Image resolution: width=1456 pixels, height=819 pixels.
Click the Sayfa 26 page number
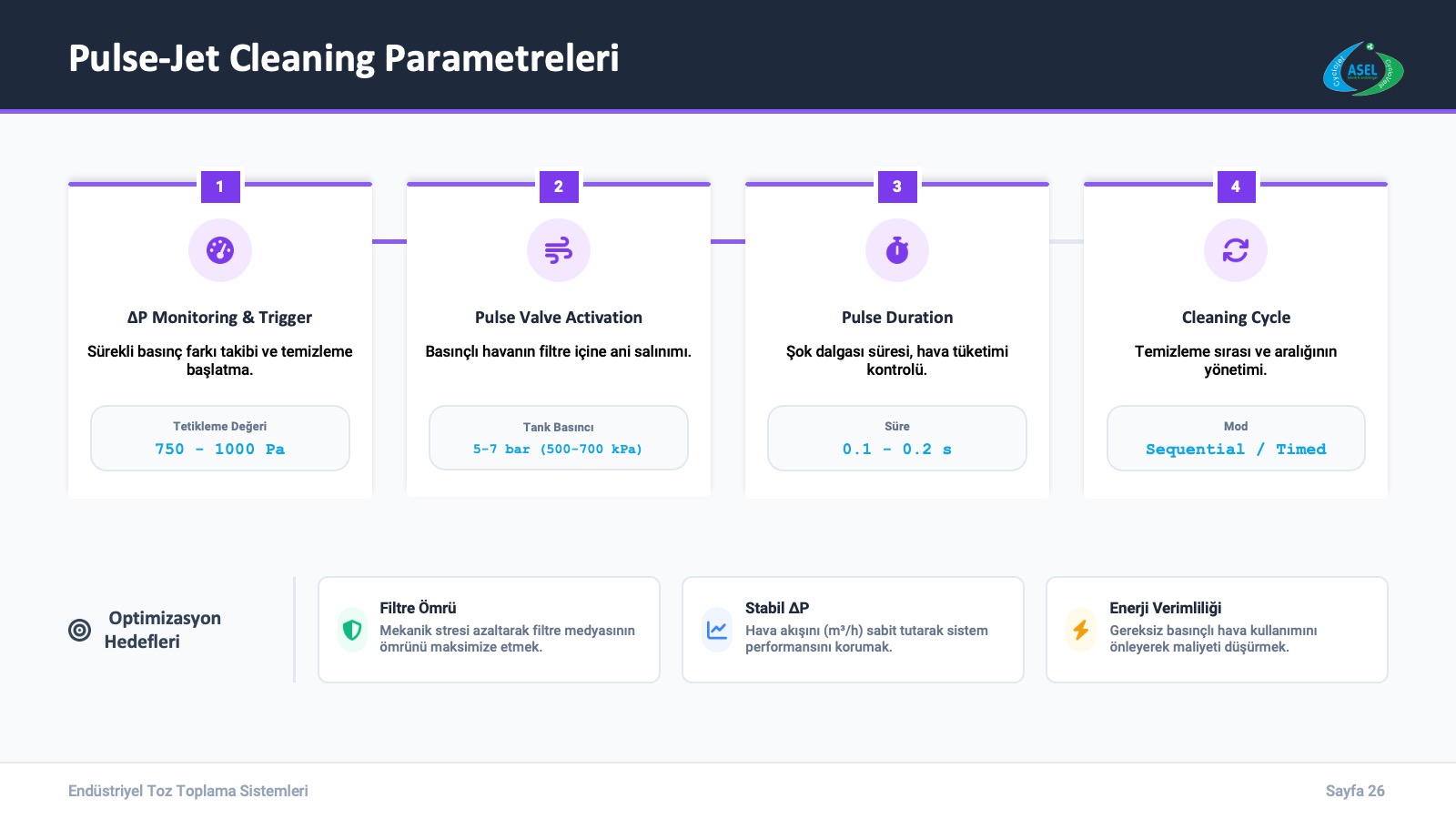[x=1355, y=791]
